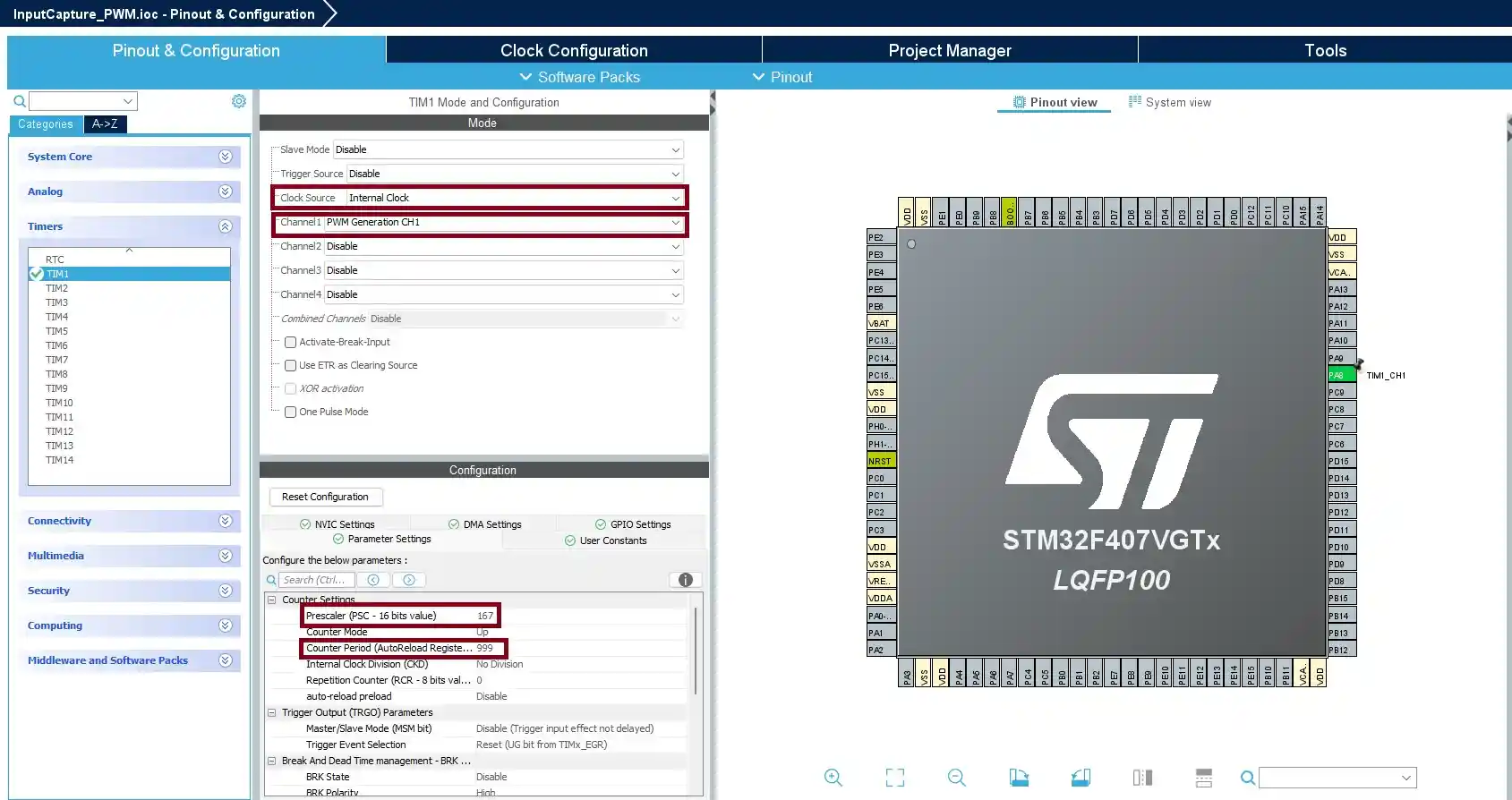Open the Trigger Source dropdown
Viewport: 1512px width, 800px height.
coord(515,174)
